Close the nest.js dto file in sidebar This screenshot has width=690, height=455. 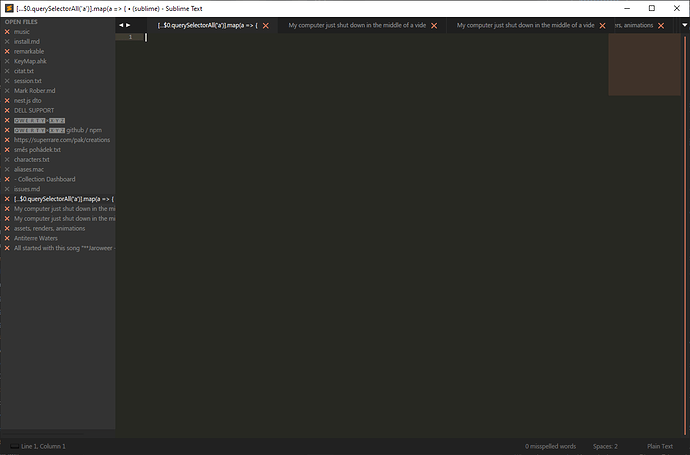point(7,100)
